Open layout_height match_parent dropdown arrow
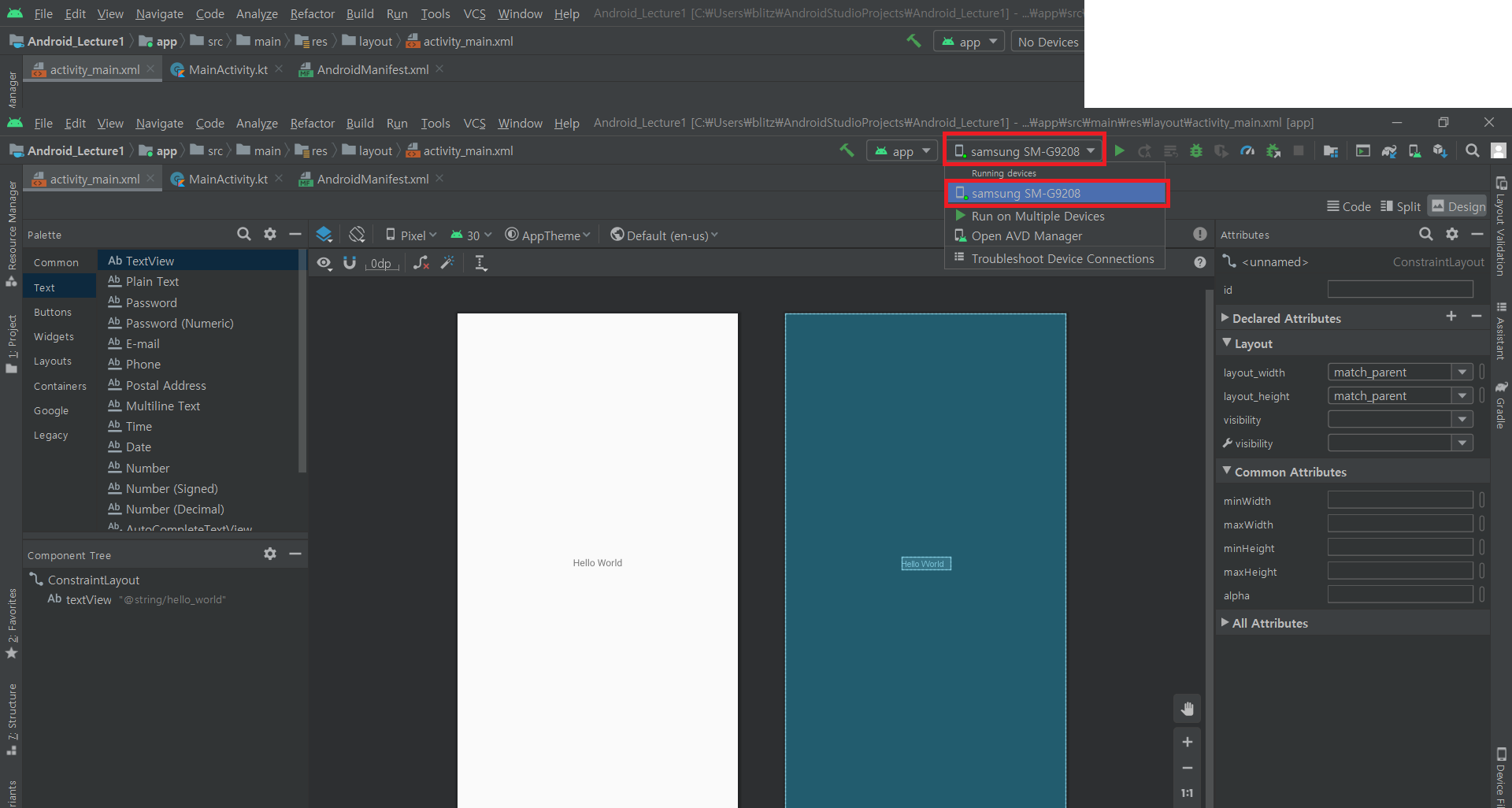 click(x=1462, y=395)
